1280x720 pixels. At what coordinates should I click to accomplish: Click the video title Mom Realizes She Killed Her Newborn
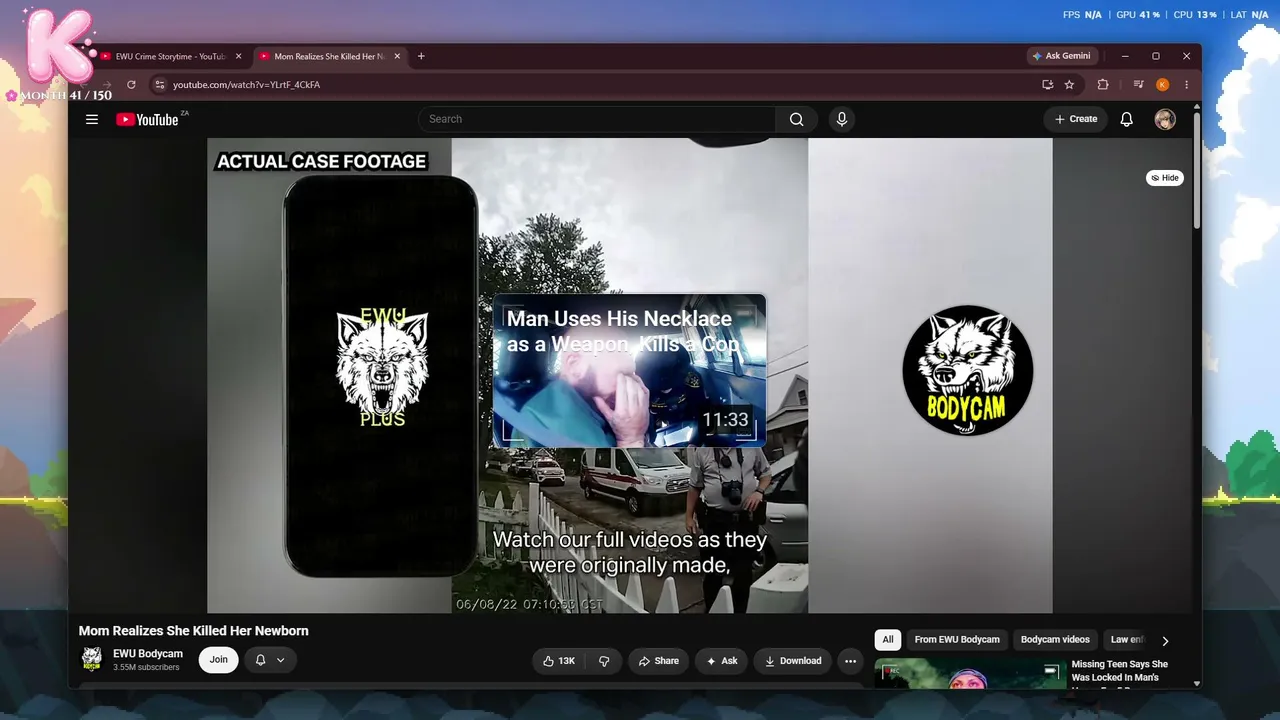point(194,631)
